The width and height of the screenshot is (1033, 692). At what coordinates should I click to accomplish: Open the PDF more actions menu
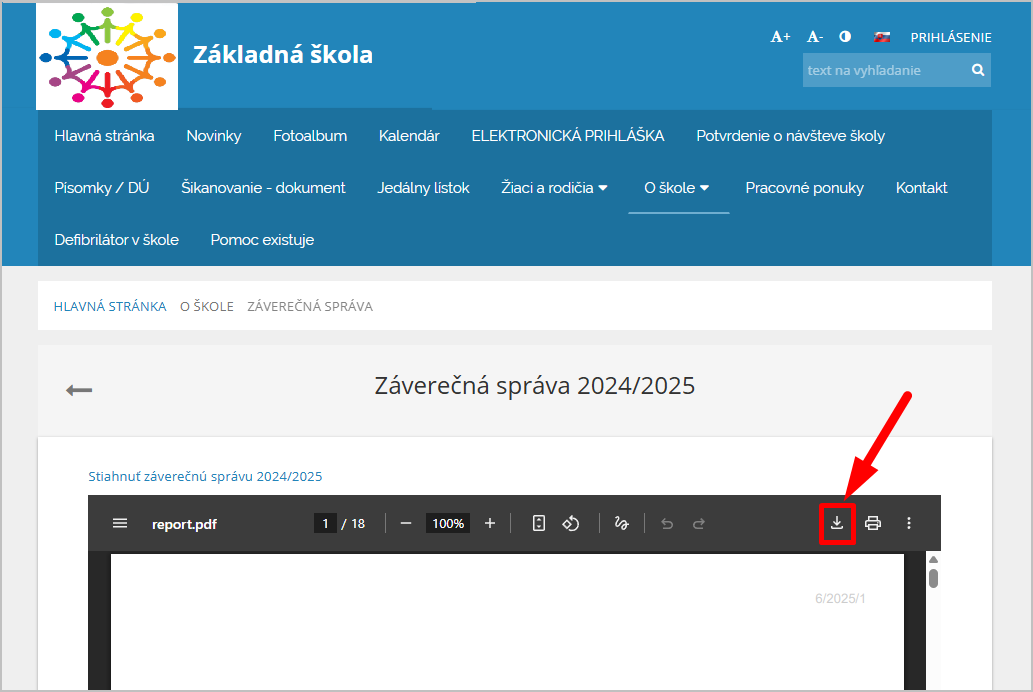(x=909, y=523)
